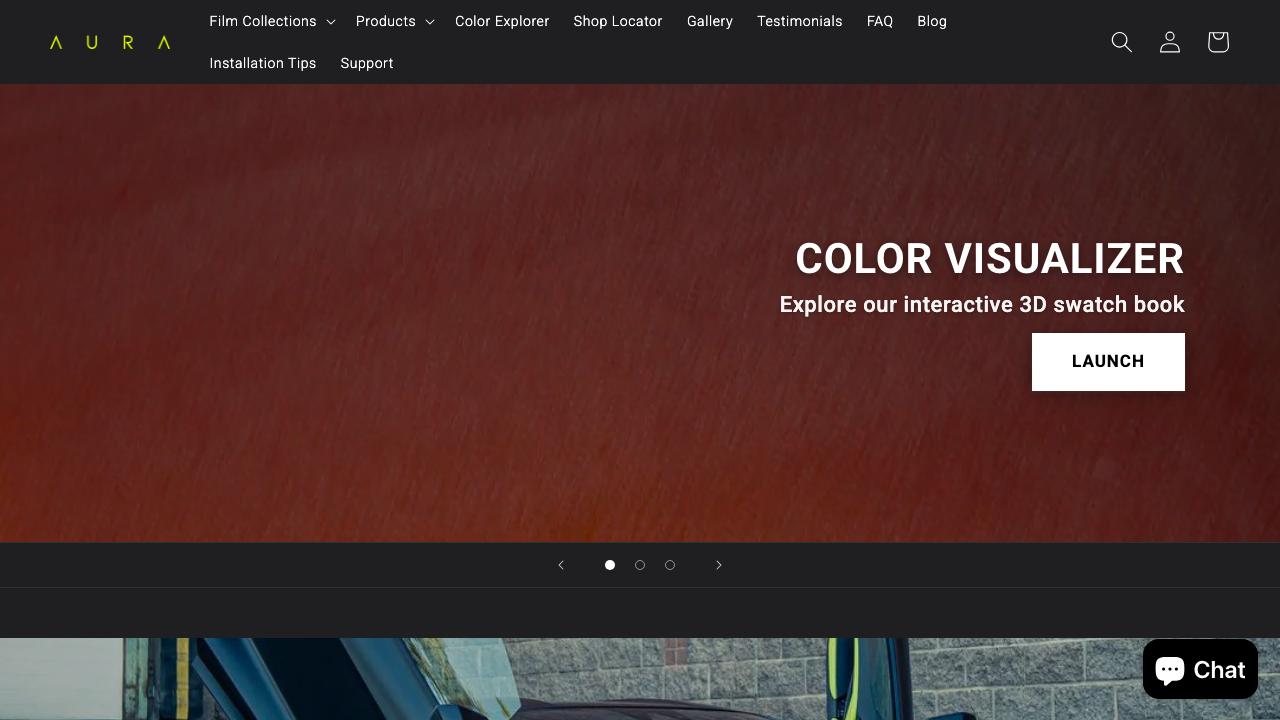Select the first slideshow dot
Screen dimensions: 1280x720
click(610, 565)
